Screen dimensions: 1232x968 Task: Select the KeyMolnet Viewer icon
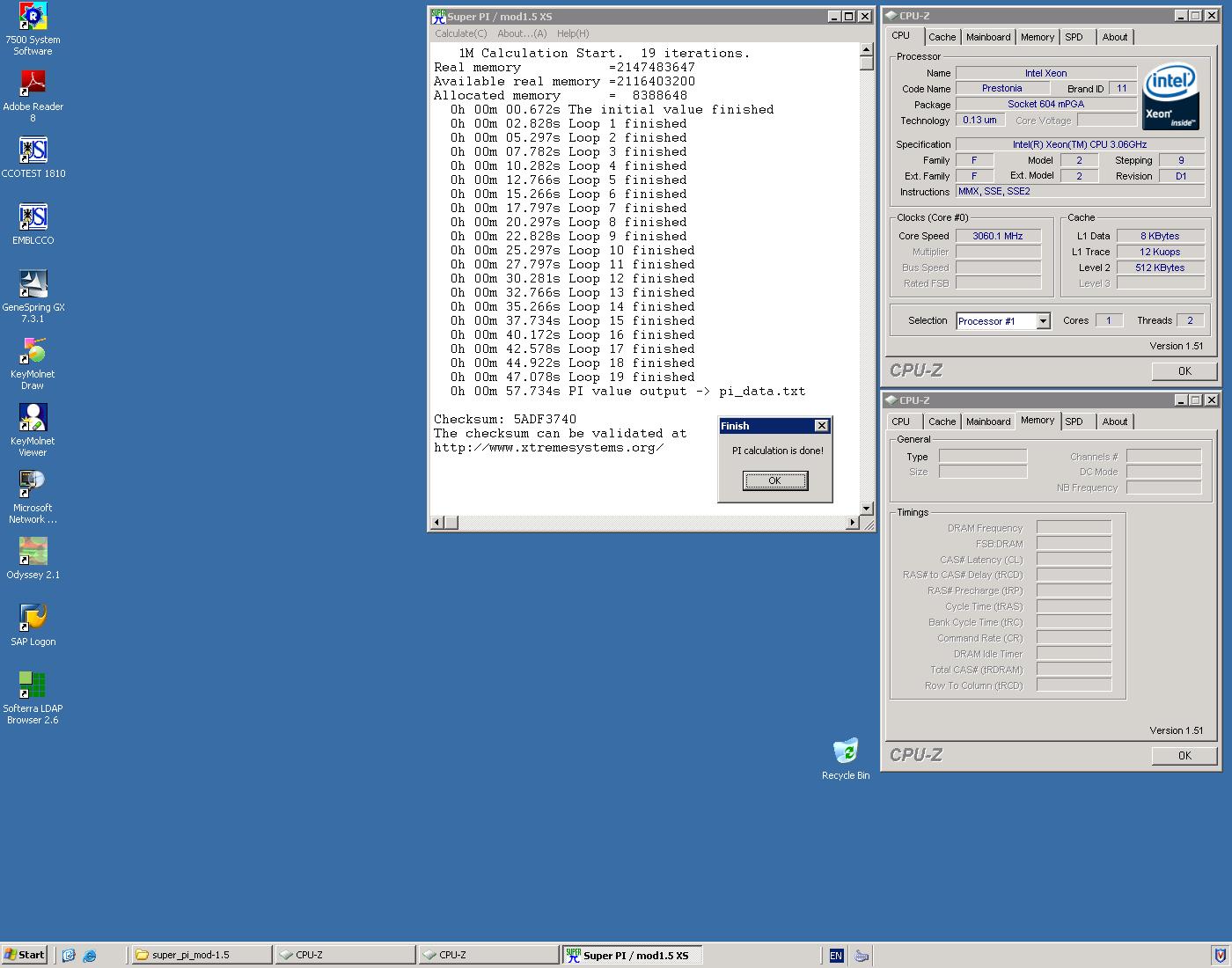(x=33, y=430)
